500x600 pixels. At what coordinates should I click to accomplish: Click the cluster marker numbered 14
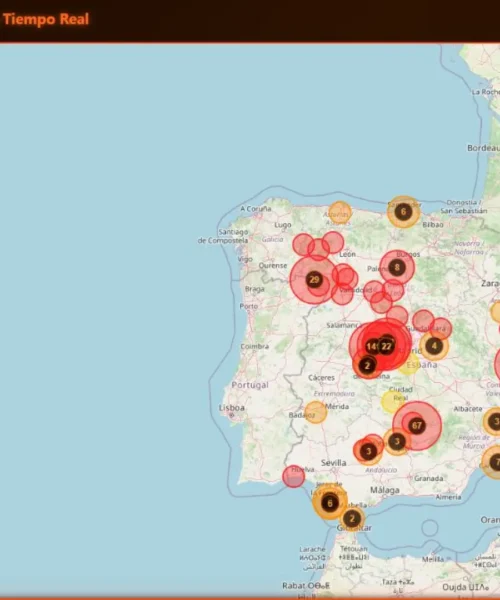[x=371, y=347]
